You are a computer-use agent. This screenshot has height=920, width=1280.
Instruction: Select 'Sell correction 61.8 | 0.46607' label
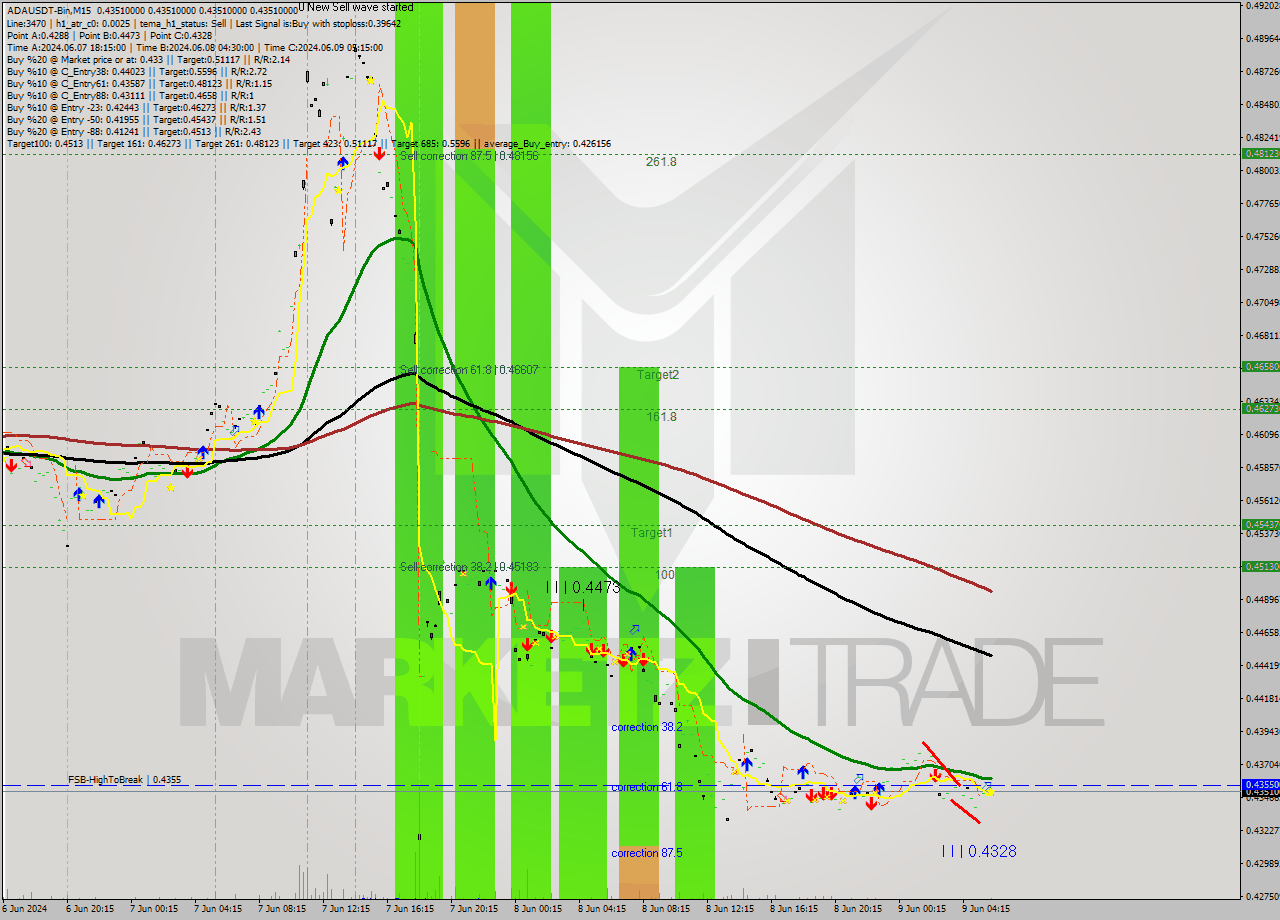(469, 370)
